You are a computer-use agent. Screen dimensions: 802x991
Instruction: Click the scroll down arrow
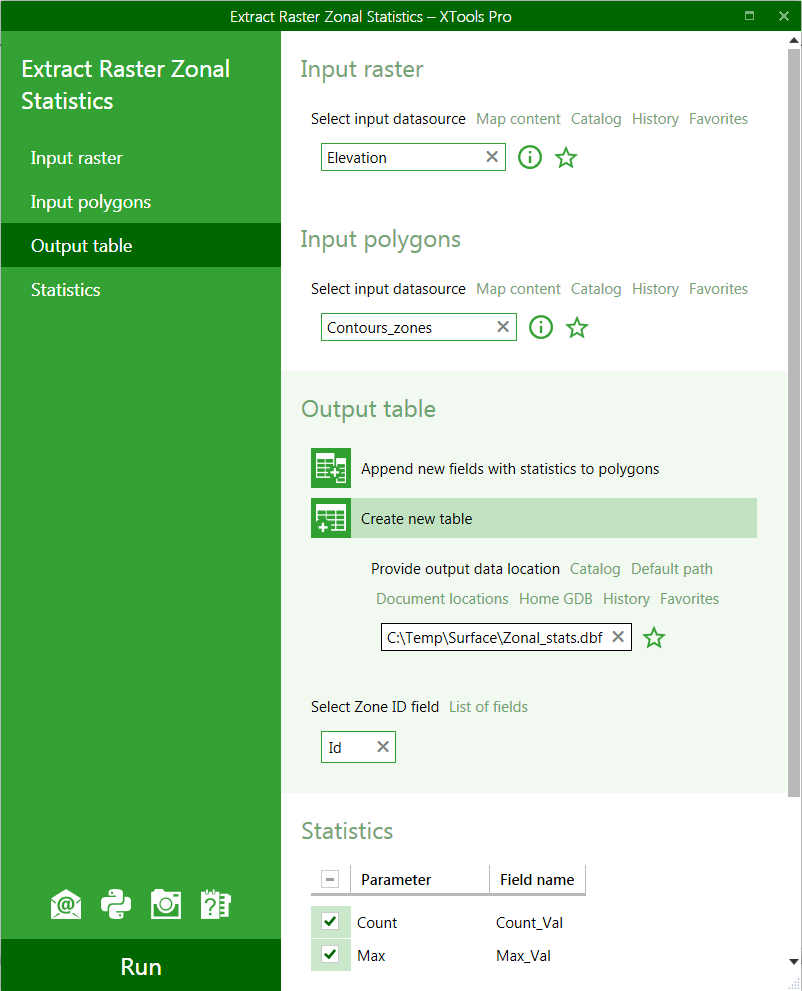click(x=794, y=962)
